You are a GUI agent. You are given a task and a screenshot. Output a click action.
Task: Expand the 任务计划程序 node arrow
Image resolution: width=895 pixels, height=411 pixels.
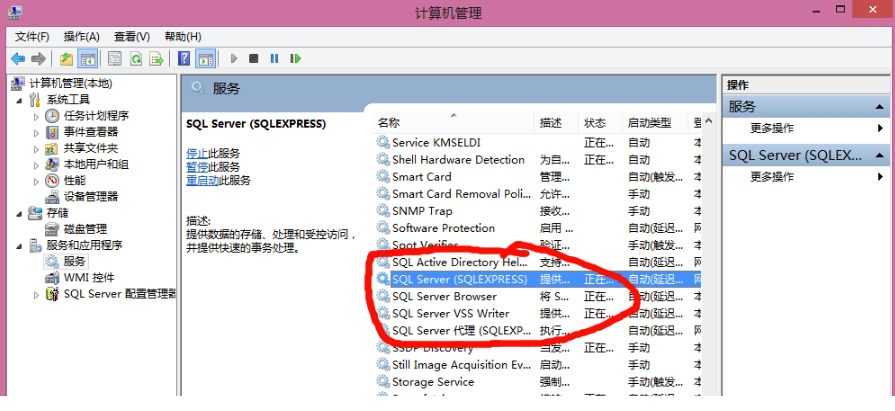(x=37, y=116)
